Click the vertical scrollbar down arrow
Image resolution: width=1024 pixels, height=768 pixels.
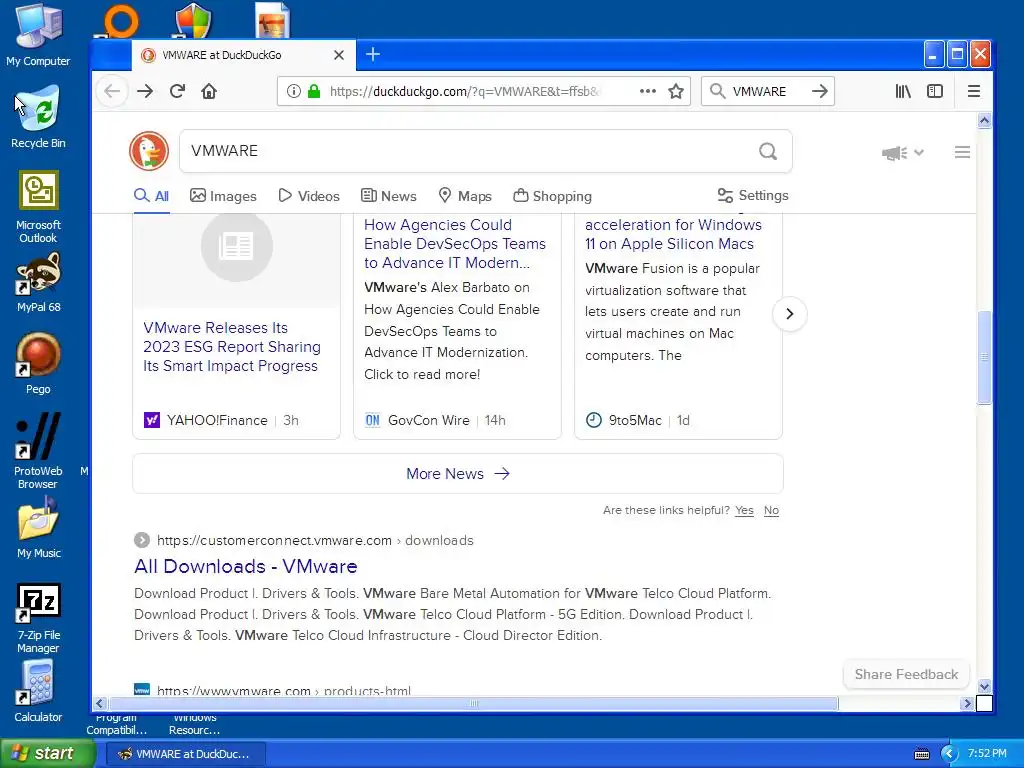click(984, 686)
